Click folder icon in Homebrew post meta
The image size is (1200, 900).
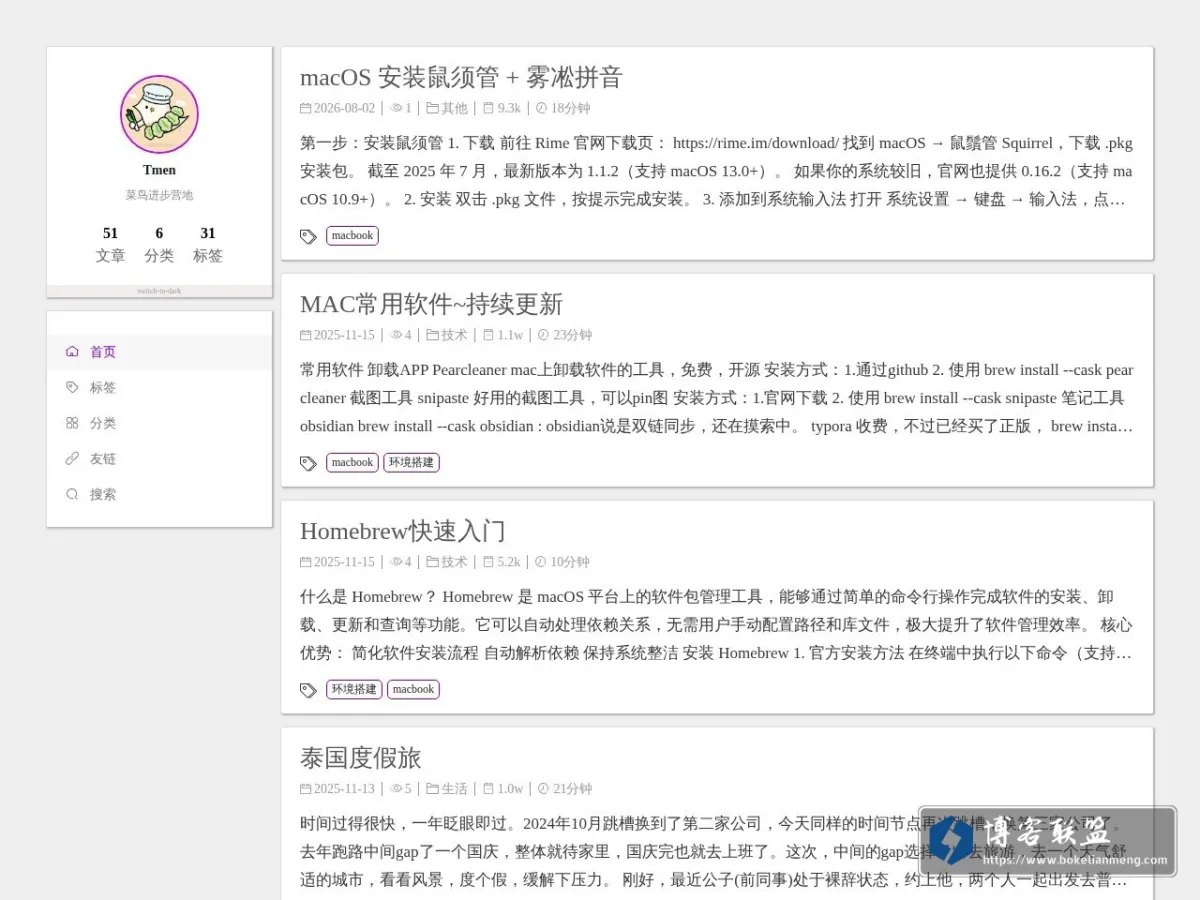pos(433,562)
